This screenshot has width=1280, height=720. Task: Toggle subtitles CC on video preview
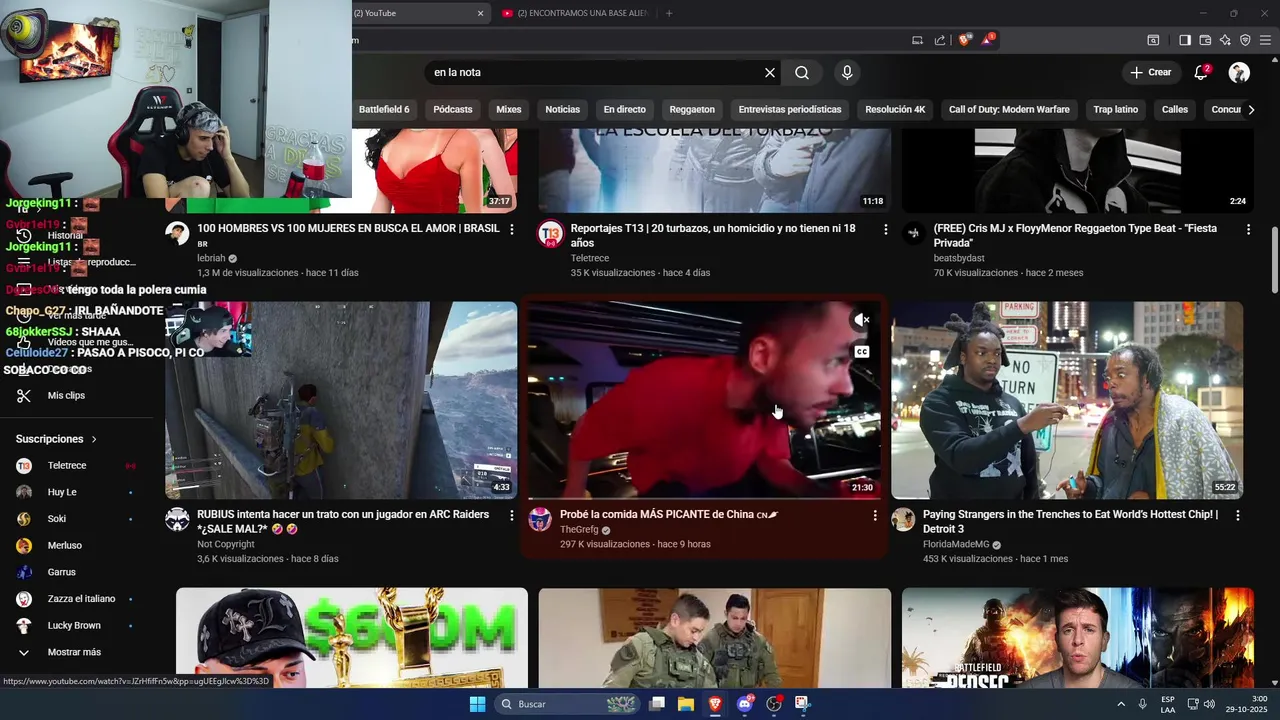[862, 352]
